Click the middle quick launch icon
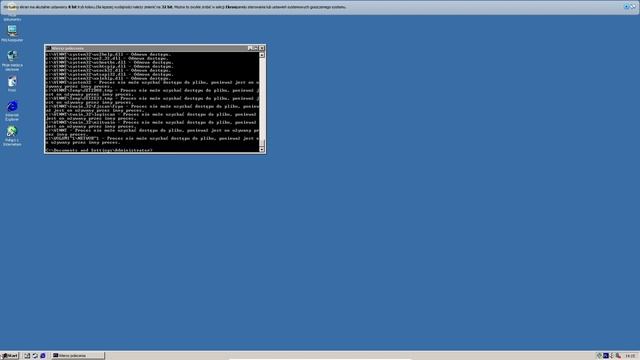Image resolution: width=640 pixels, height=360 pixels. click(35, 356)
